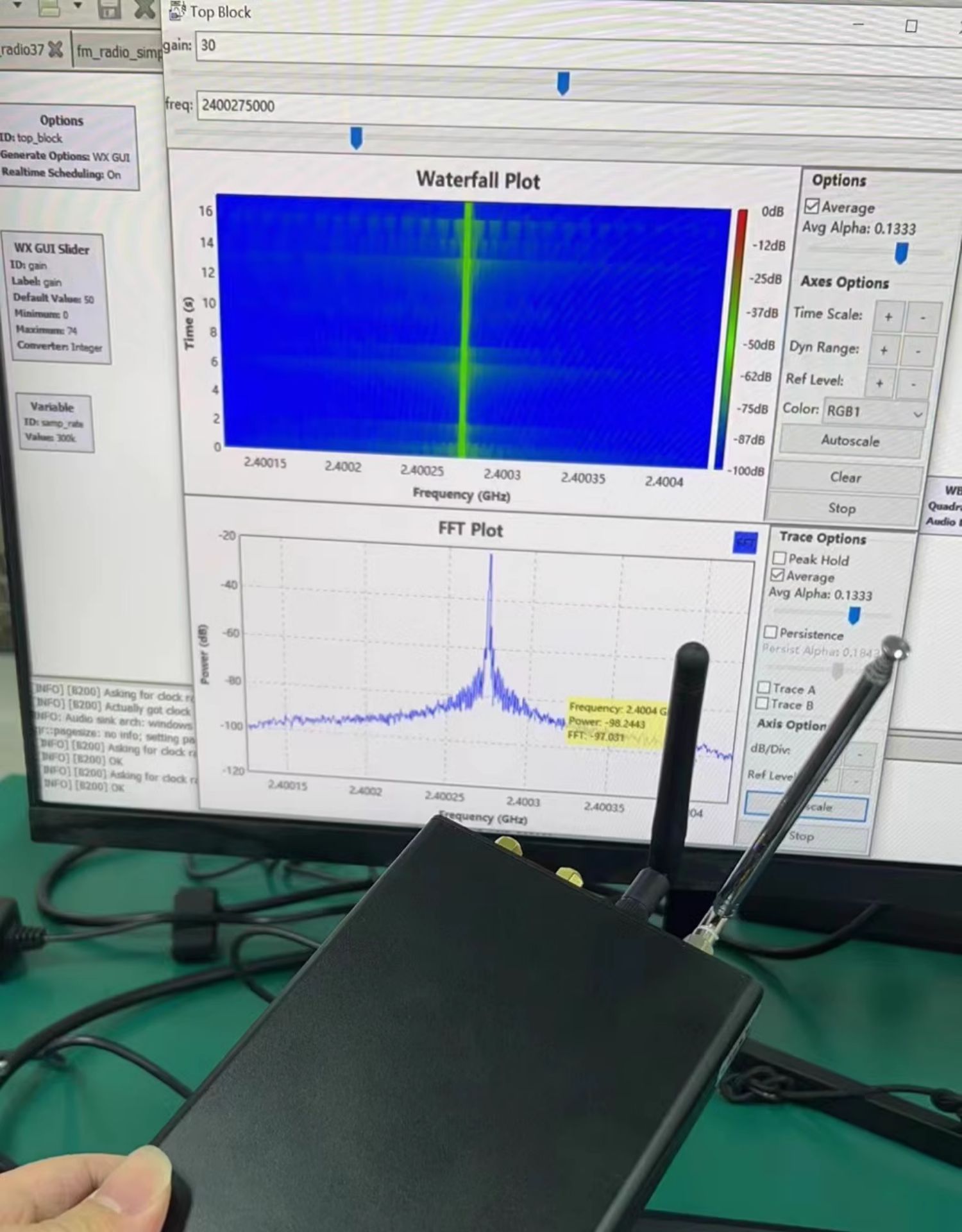The height and width of the screenshot is (1232, 962).
Task: Click the 'Waterfall Plot' title
Action: 478,180
